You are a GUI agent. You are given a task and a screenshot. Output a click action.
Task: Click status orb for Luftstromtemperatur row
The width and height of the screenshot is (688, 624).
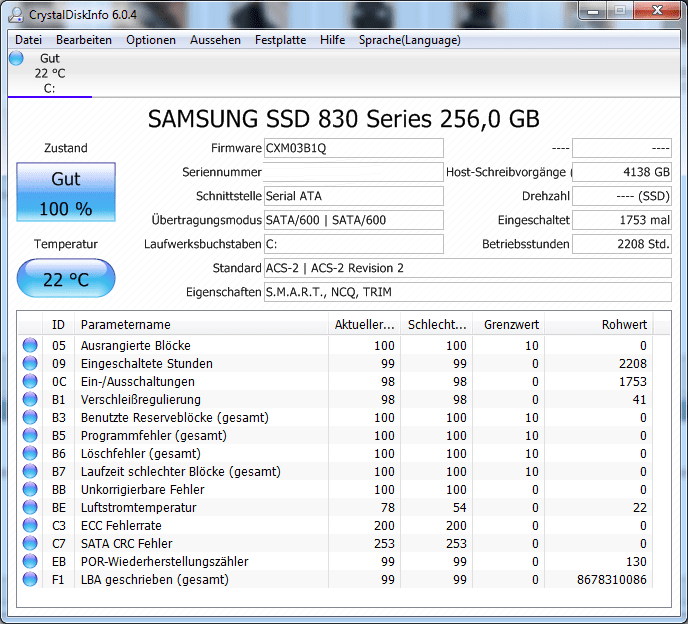tap(30, 507)
